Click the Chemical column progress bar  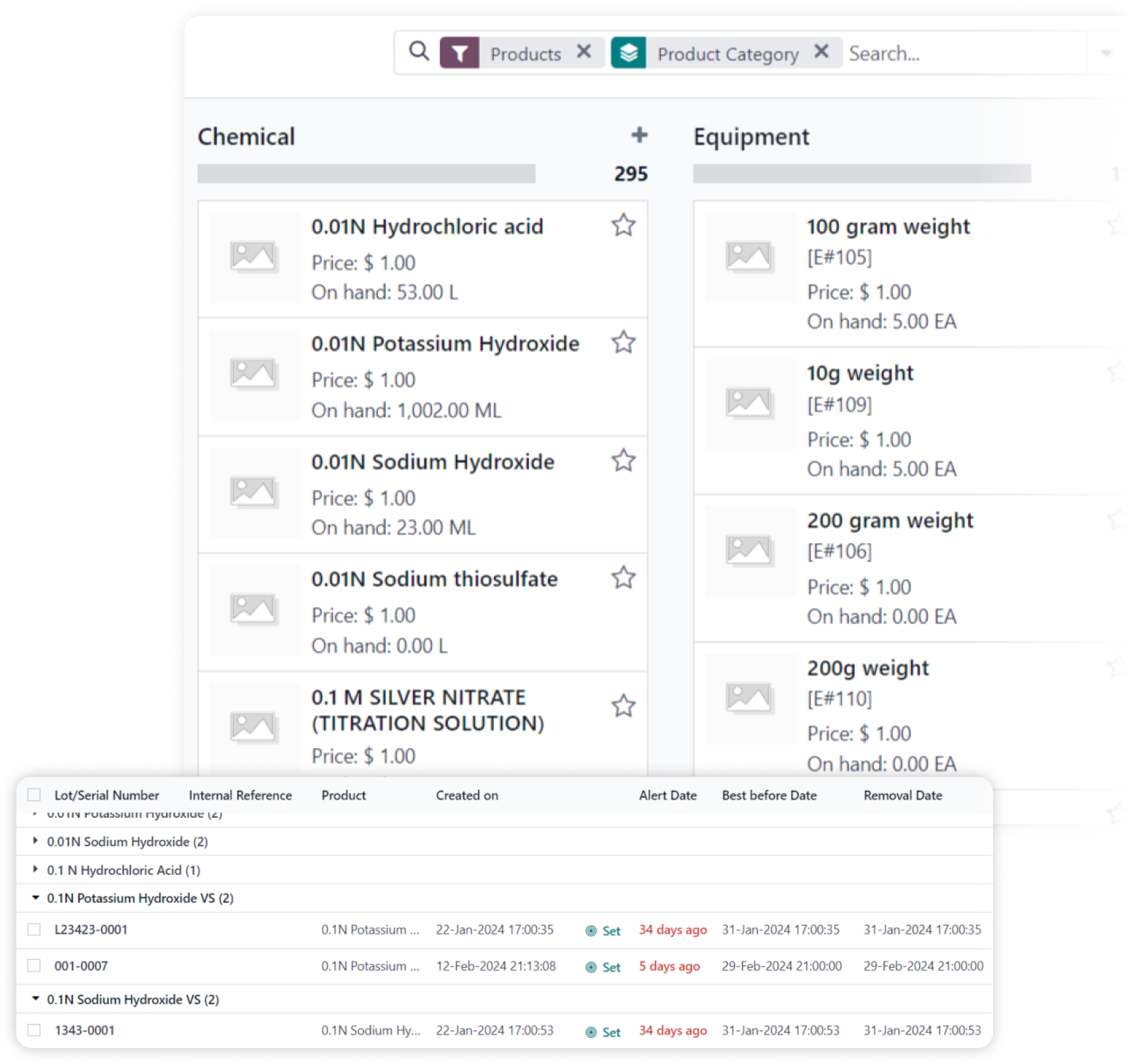pyautogui.click(x=366, y=174)
